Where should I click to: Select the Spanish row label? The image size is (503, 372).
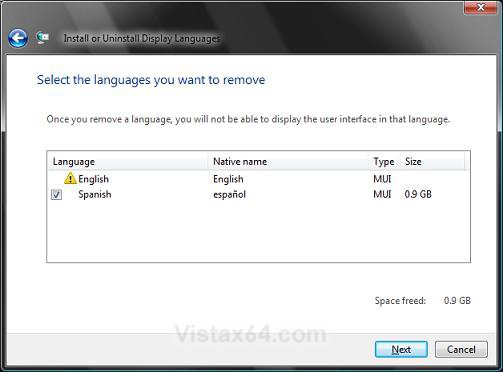pos(95,194)
